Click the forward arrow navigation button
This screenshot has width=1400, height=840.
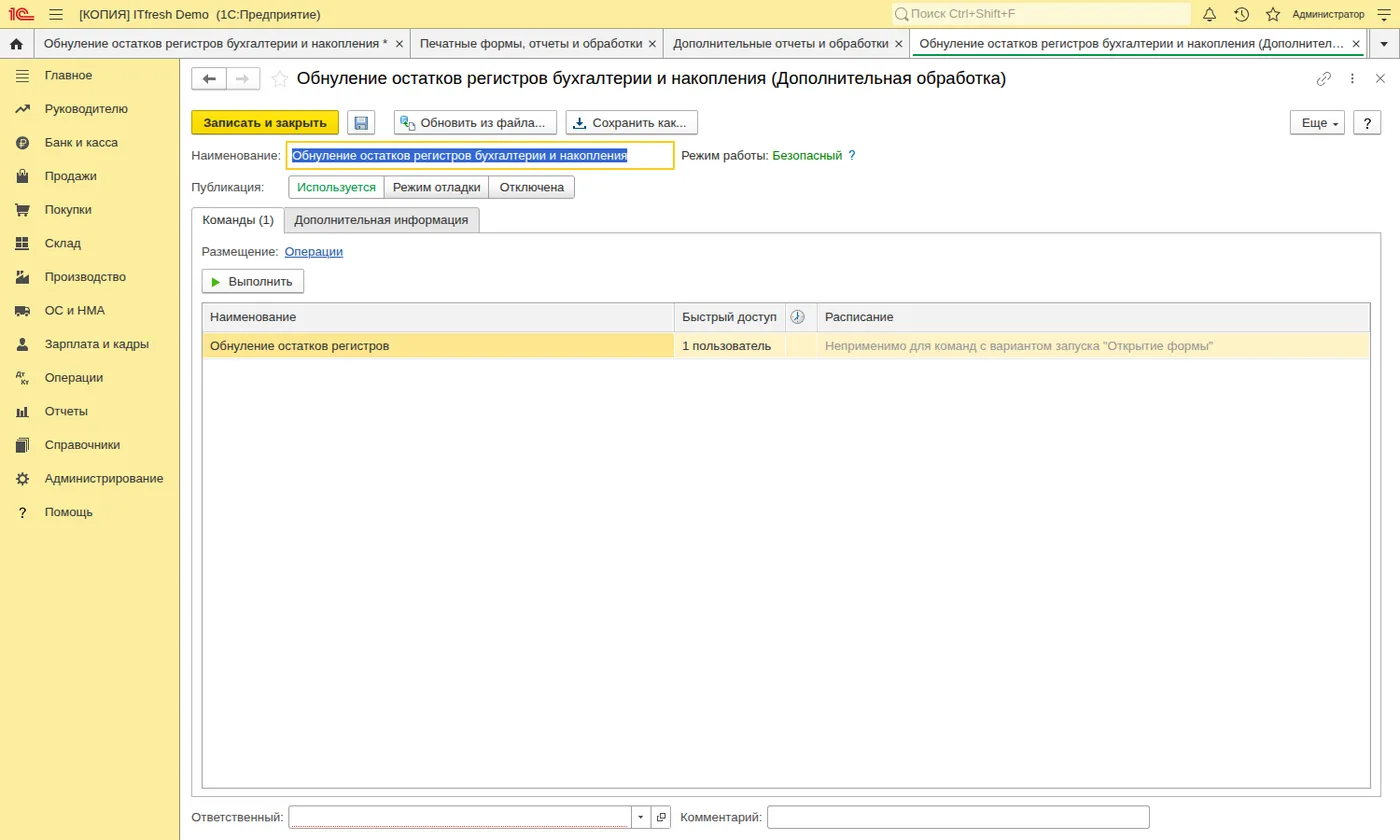[243, 79]
